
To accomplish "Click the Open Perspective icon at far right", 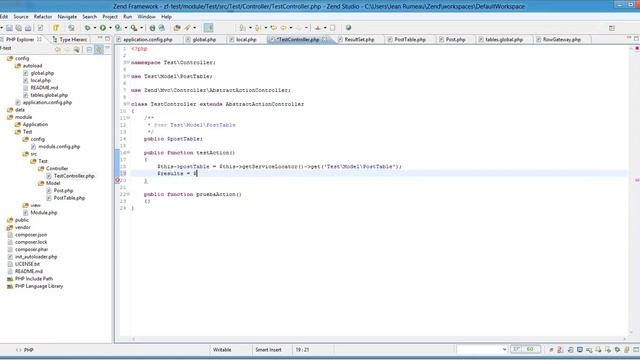I will [611, 28].
